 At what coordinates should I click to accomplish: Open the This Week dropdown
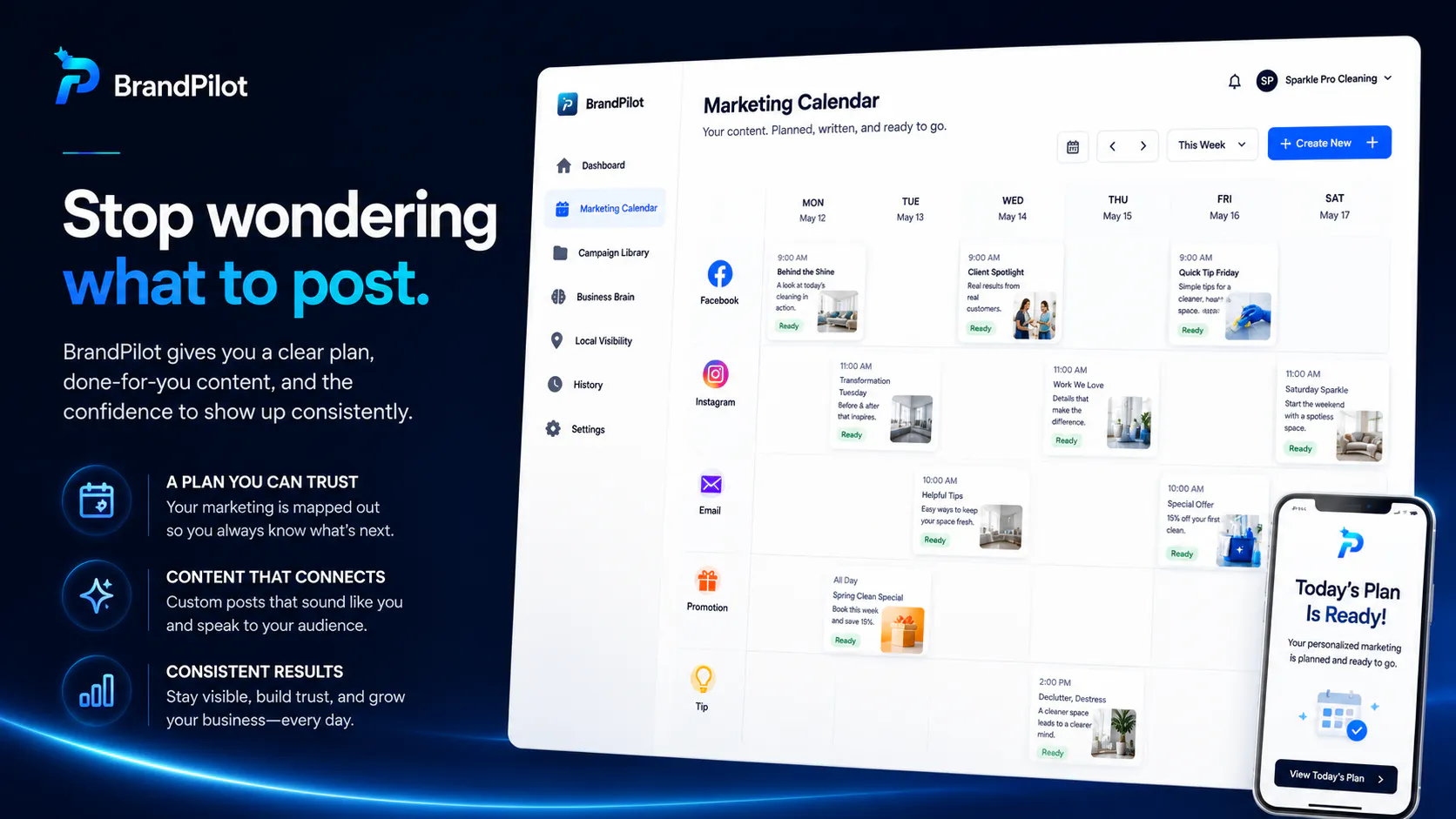click(x=1212, y=144)
